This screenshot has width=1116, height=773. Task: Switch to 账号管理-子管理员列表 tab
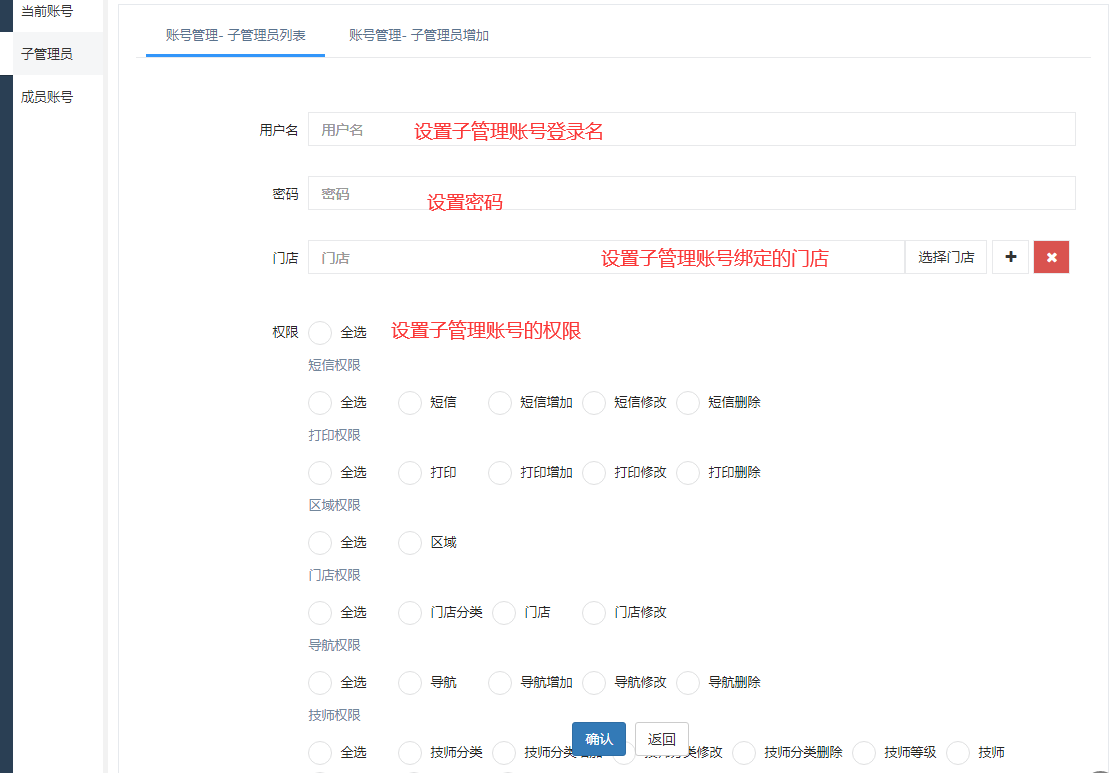tap(235, 35)
